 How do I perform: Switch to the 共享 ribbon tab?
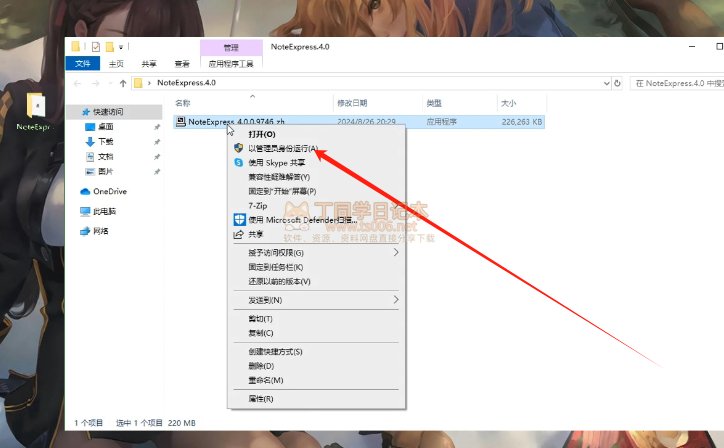(149, 64)
